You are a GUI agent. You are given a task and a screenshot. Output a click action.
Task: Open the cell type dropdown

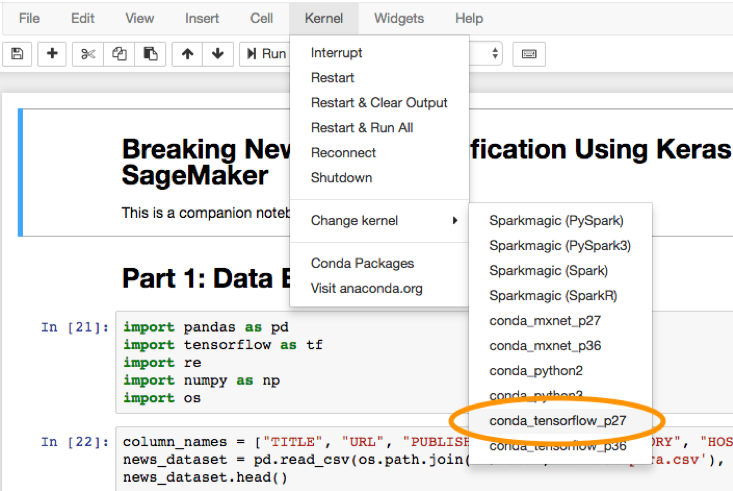click(x=486, y=54)
